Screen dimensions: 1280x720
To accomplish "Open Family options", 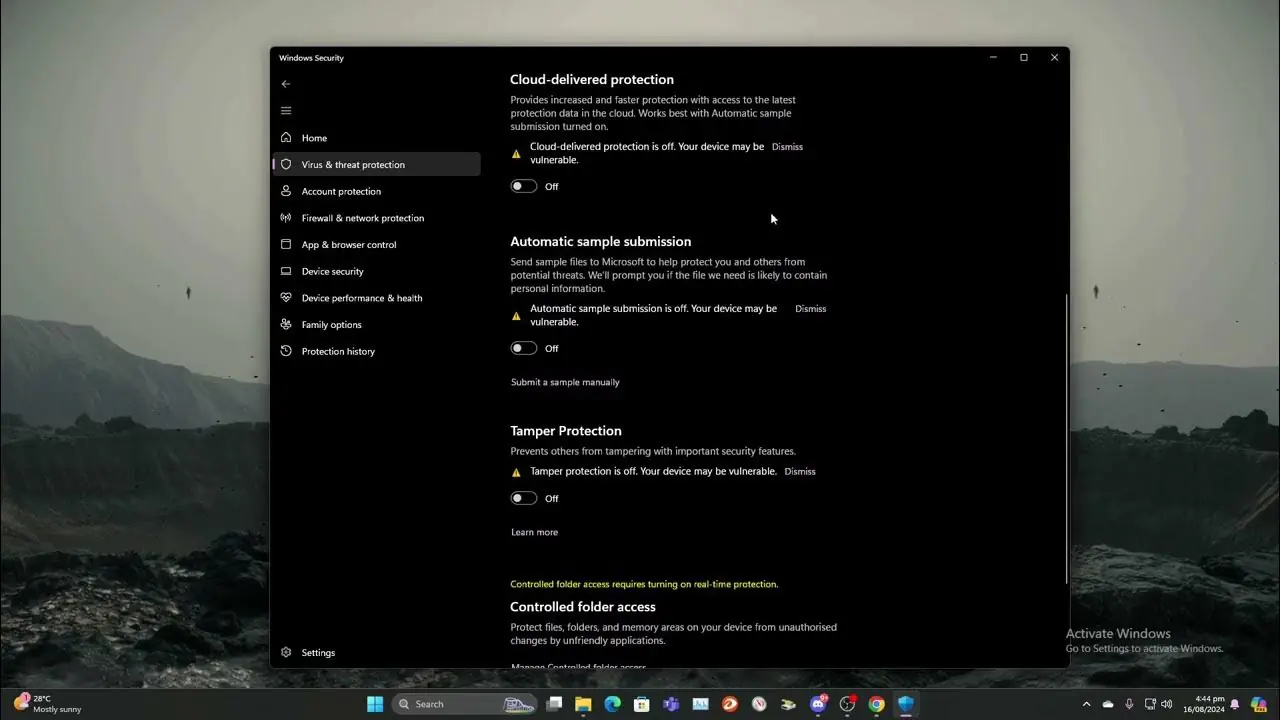I will [332, 324].
